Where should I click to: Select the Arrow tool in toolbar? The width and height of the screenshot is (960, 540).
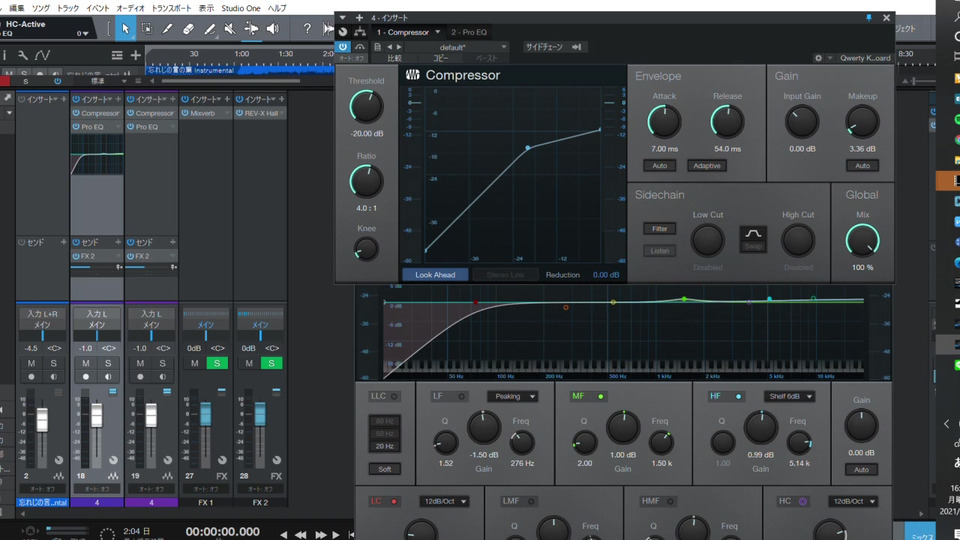126,29
